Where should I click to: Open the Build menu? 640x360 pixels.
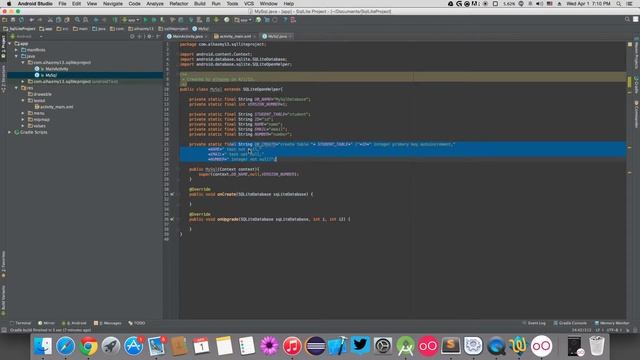click(x=200, y=4)
